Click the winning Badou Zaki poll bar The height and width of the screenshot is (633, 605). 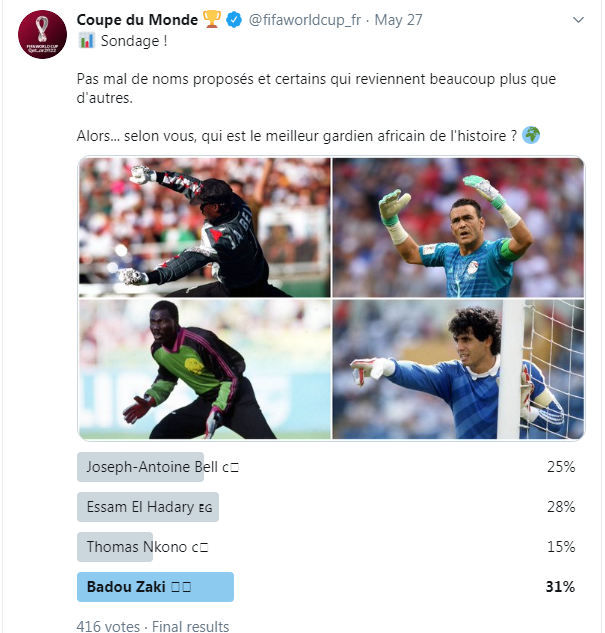tap(155, 587)
